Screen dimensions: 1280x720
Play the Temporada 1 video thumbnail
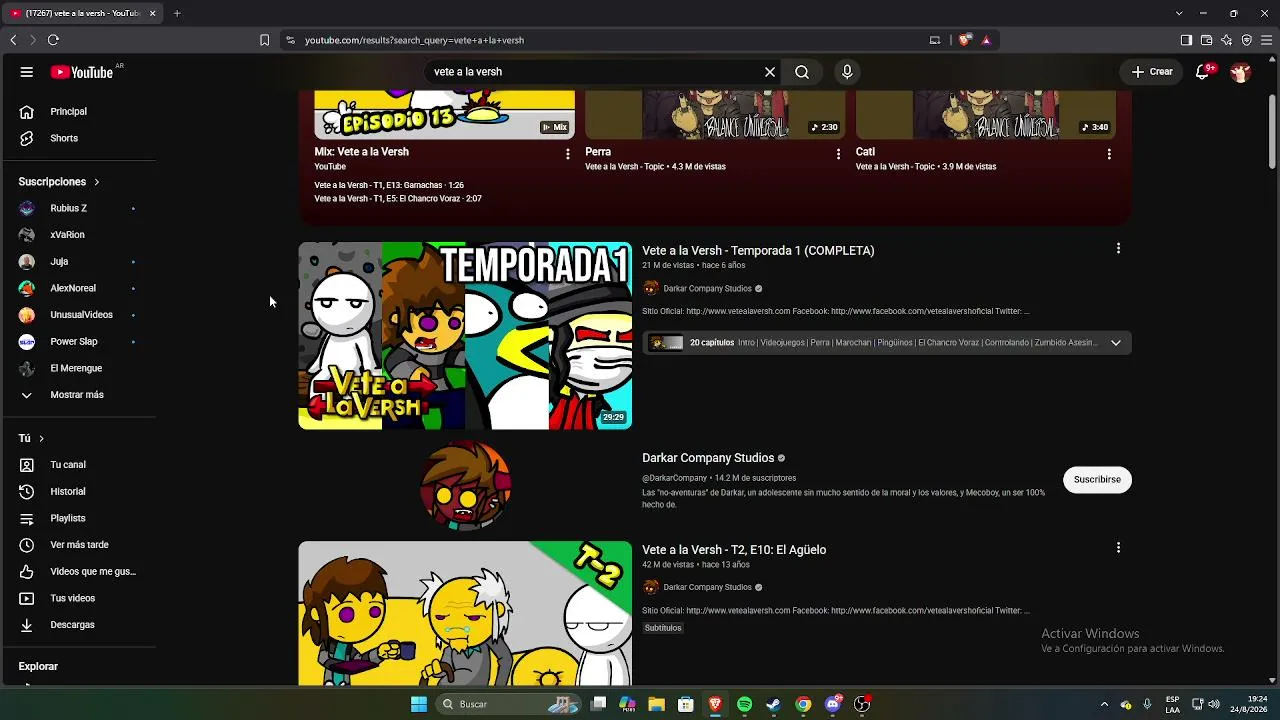pyautogui.click(x=465, y=336)
